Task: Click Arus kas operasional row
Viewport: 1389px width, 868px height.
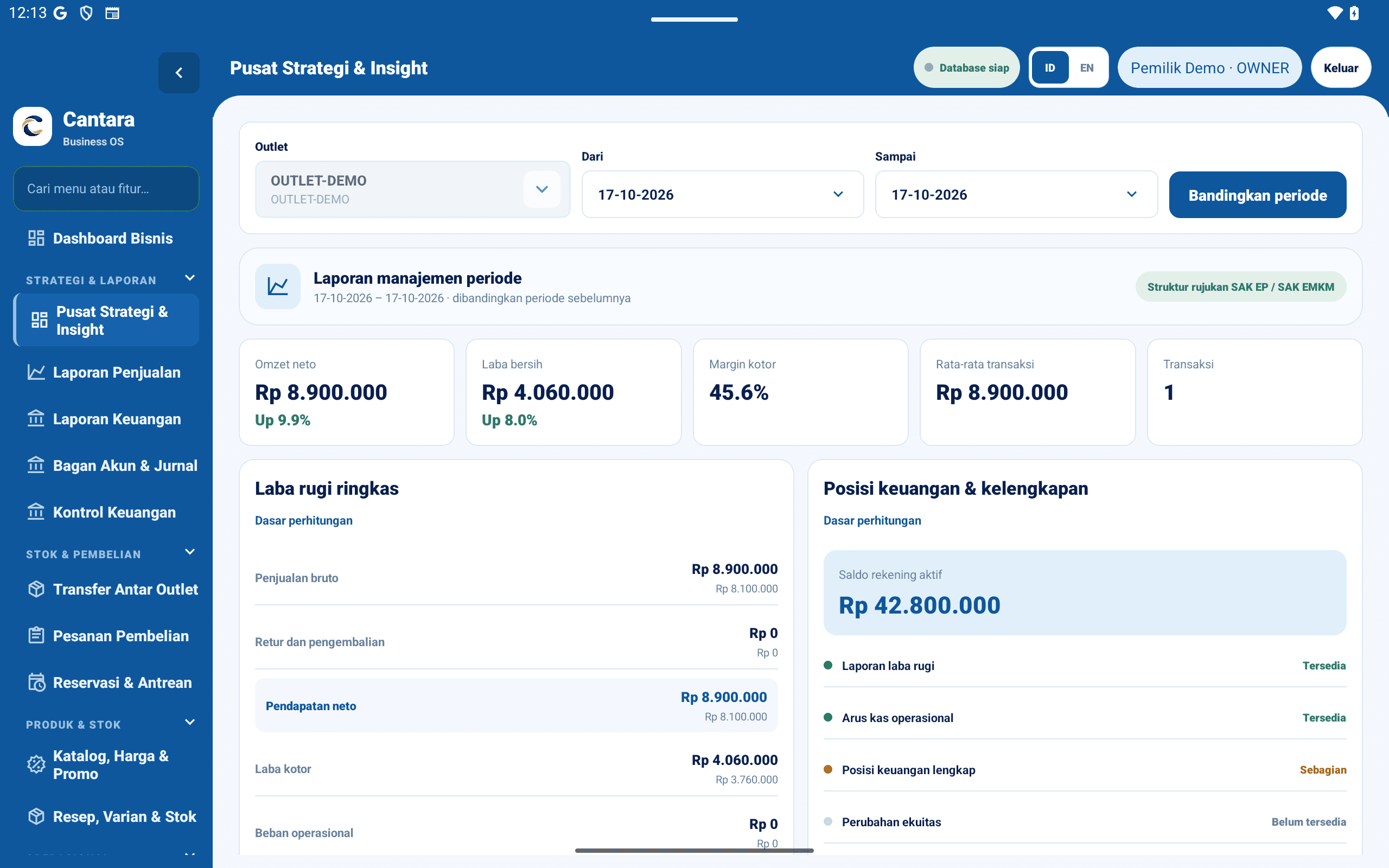Action: pos(1084,718)
